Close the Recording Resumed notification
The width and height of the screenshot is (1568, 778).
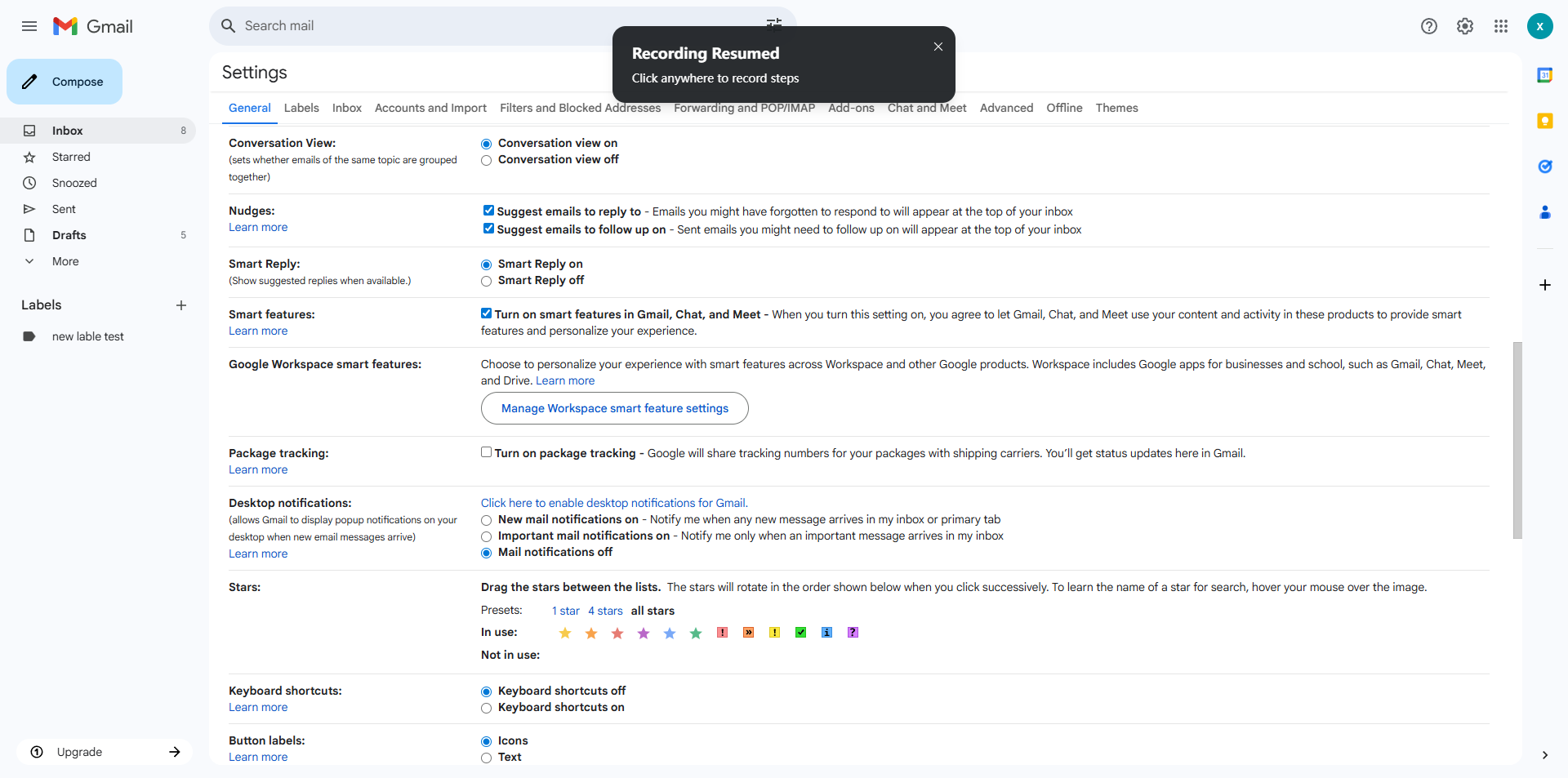click(938, 47)
